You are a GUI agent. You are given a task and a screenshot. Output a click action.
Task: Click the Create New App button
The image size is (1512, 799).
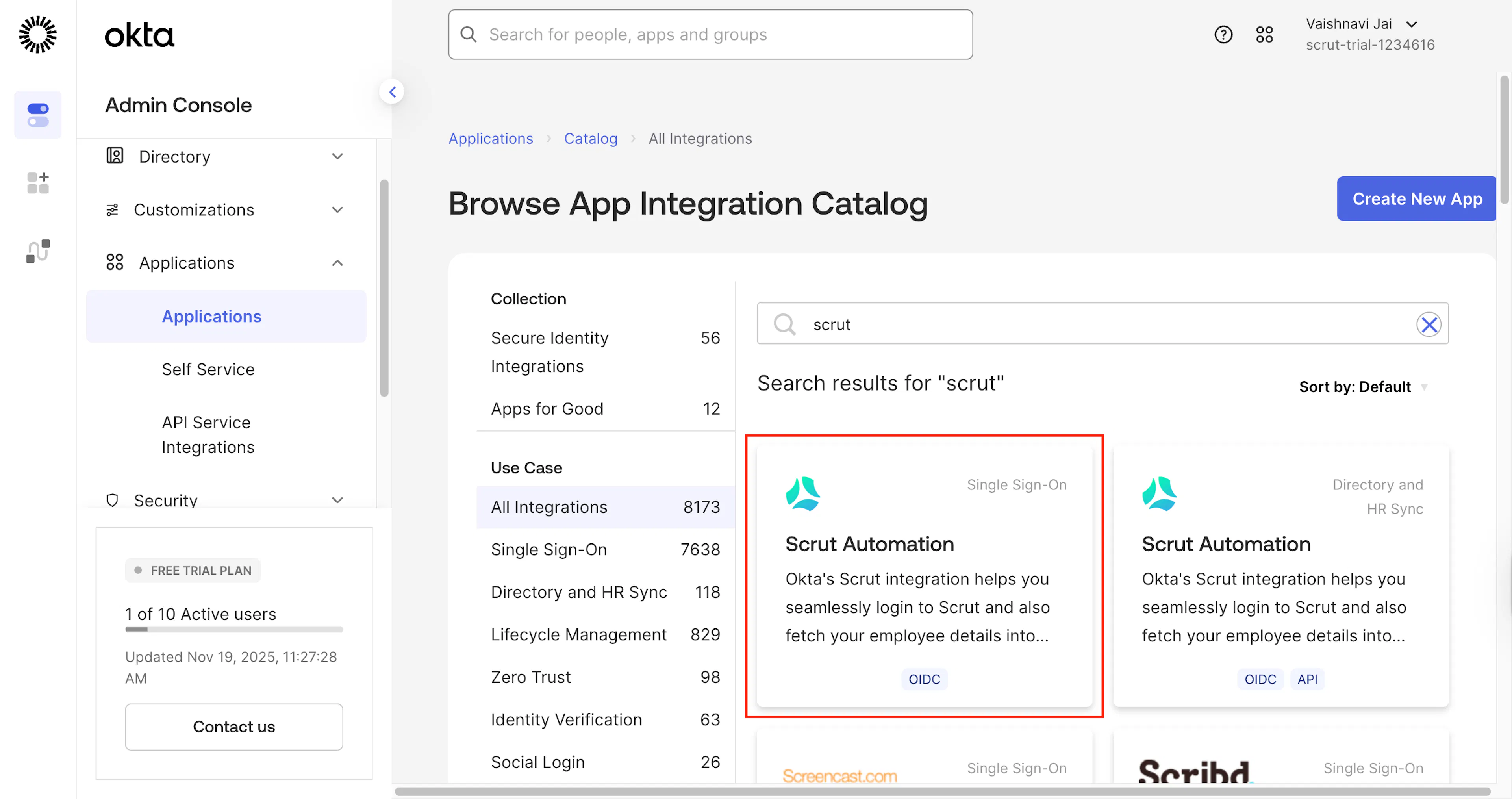[1416, 198]
